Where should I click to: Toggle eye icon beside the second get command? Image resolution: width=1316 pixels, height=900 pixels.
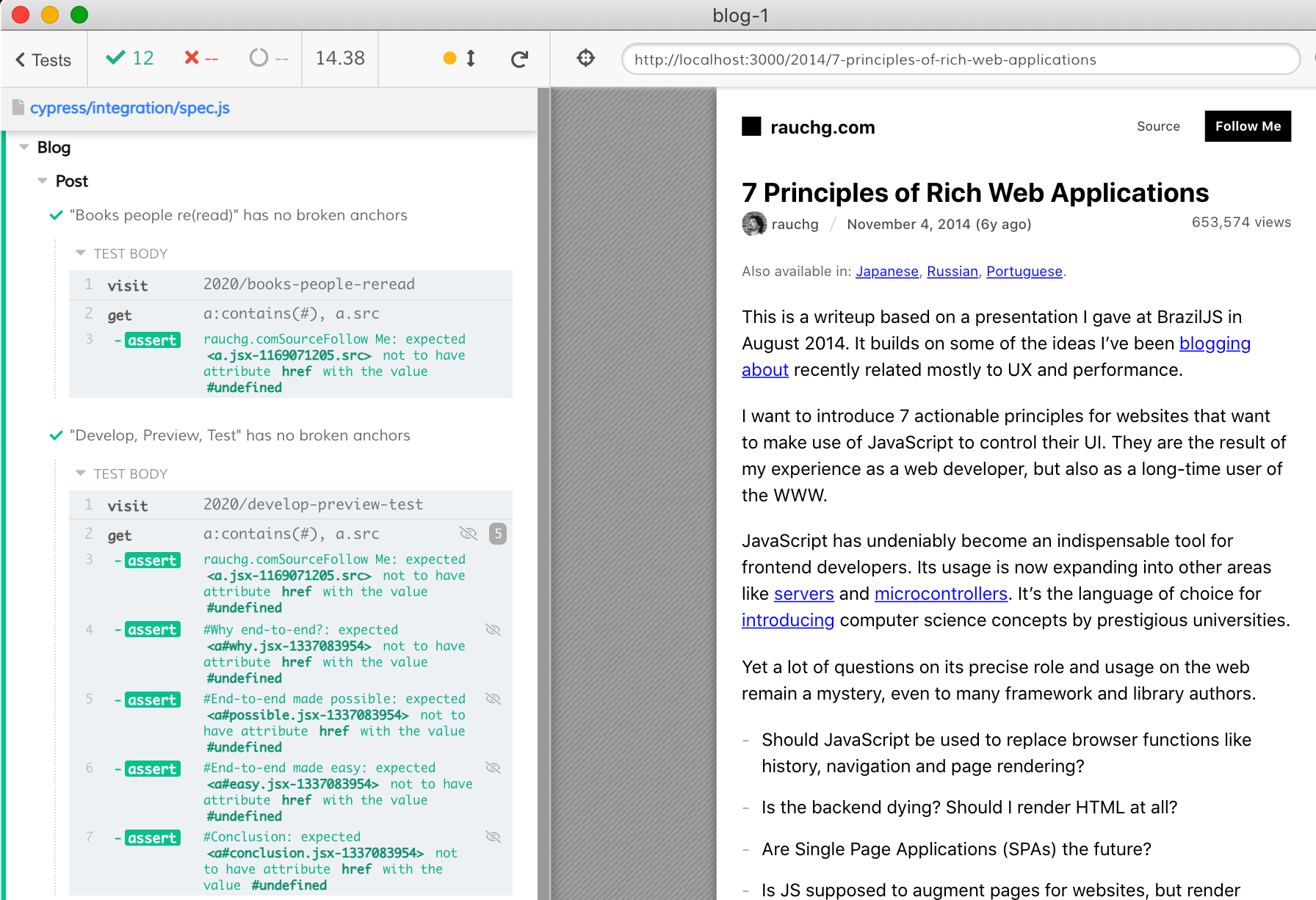tap(468, 534)
